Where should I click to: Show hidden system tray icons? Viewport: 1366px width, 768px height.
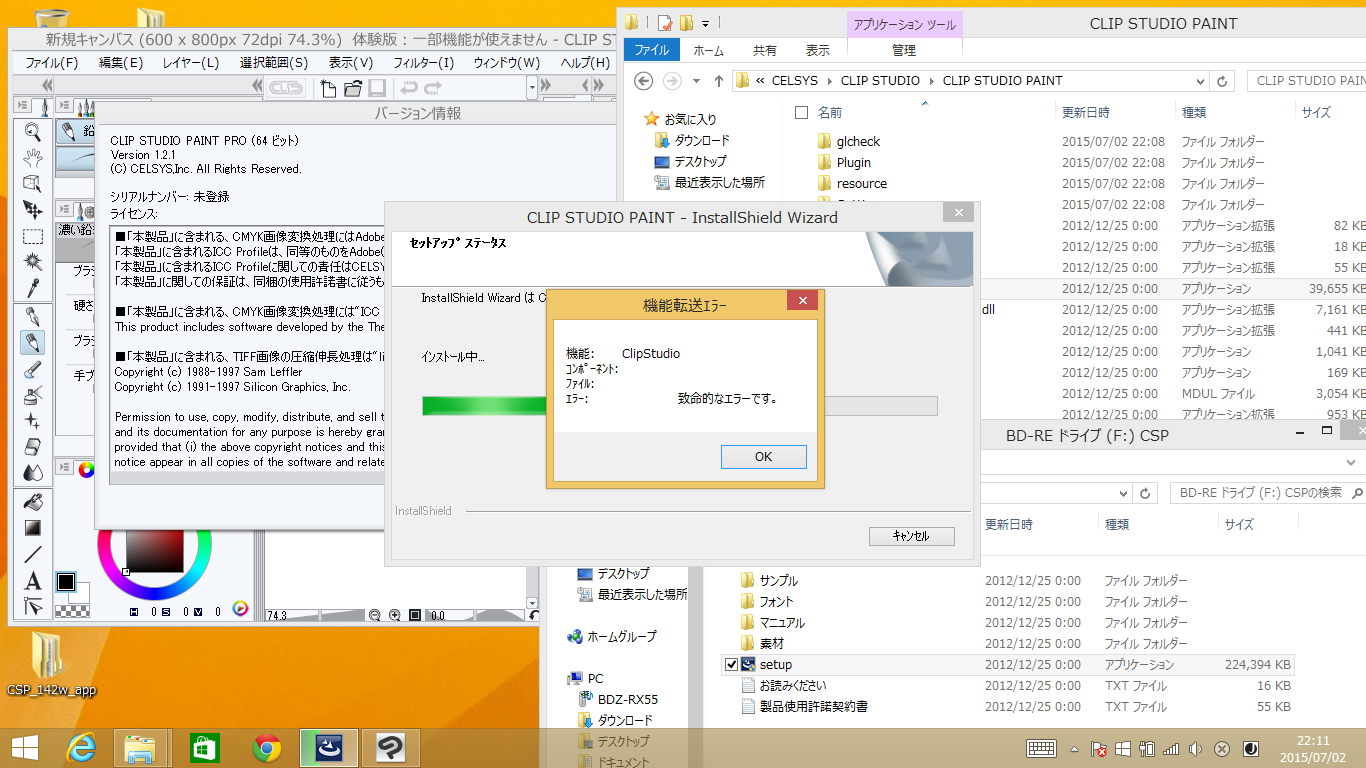click(1075, 749)
